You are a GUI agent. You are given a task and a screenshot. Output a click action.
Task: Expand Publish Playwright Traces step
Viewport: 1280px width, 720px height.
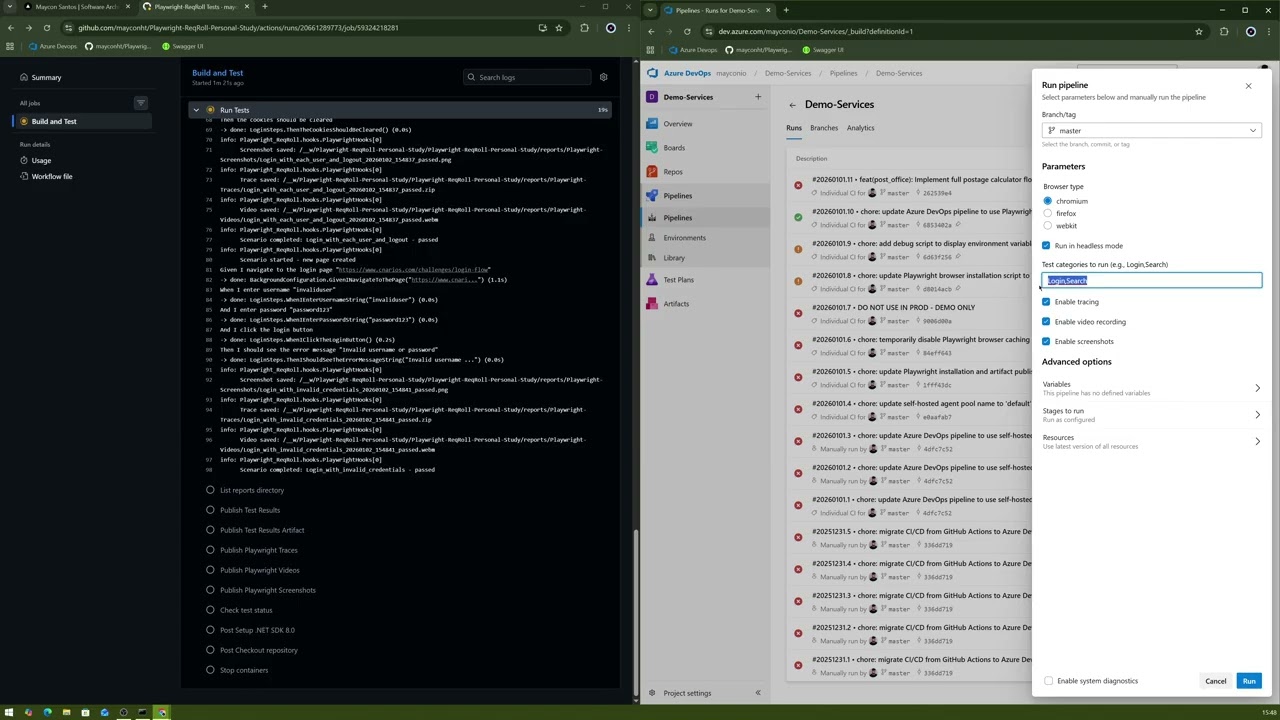(x=259, y=550)
